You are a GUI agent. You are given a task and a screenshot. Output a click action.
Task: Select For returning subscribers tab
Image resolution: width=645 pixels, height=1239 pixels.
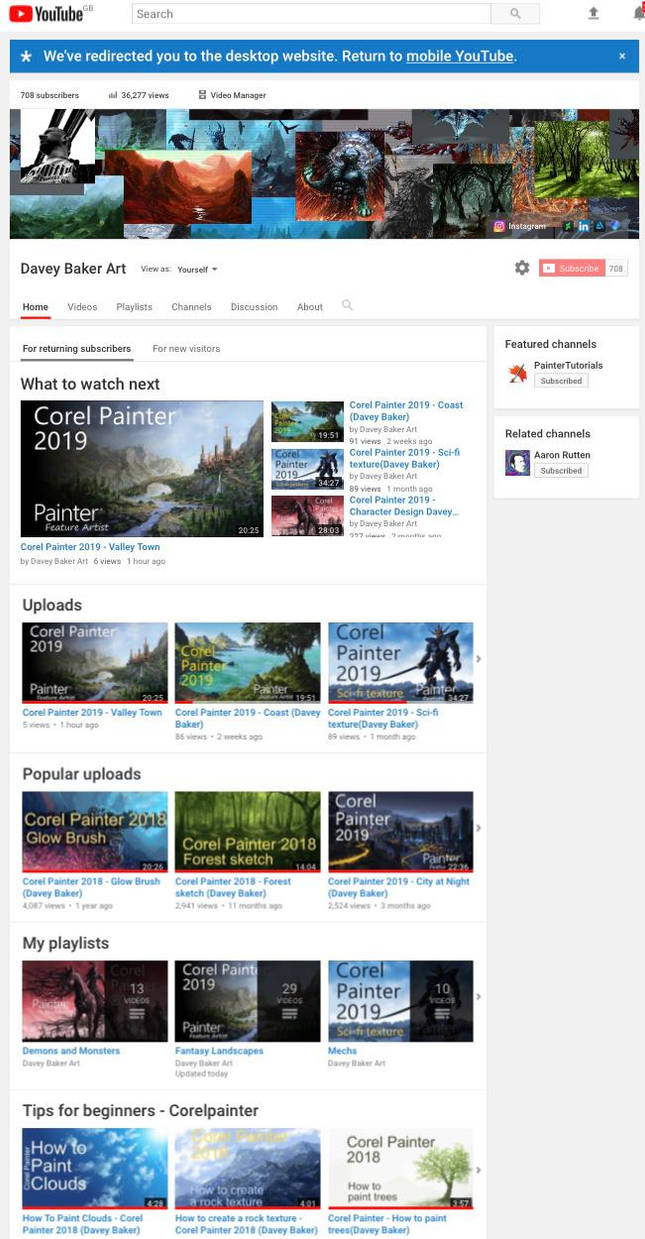pos(76,349)
